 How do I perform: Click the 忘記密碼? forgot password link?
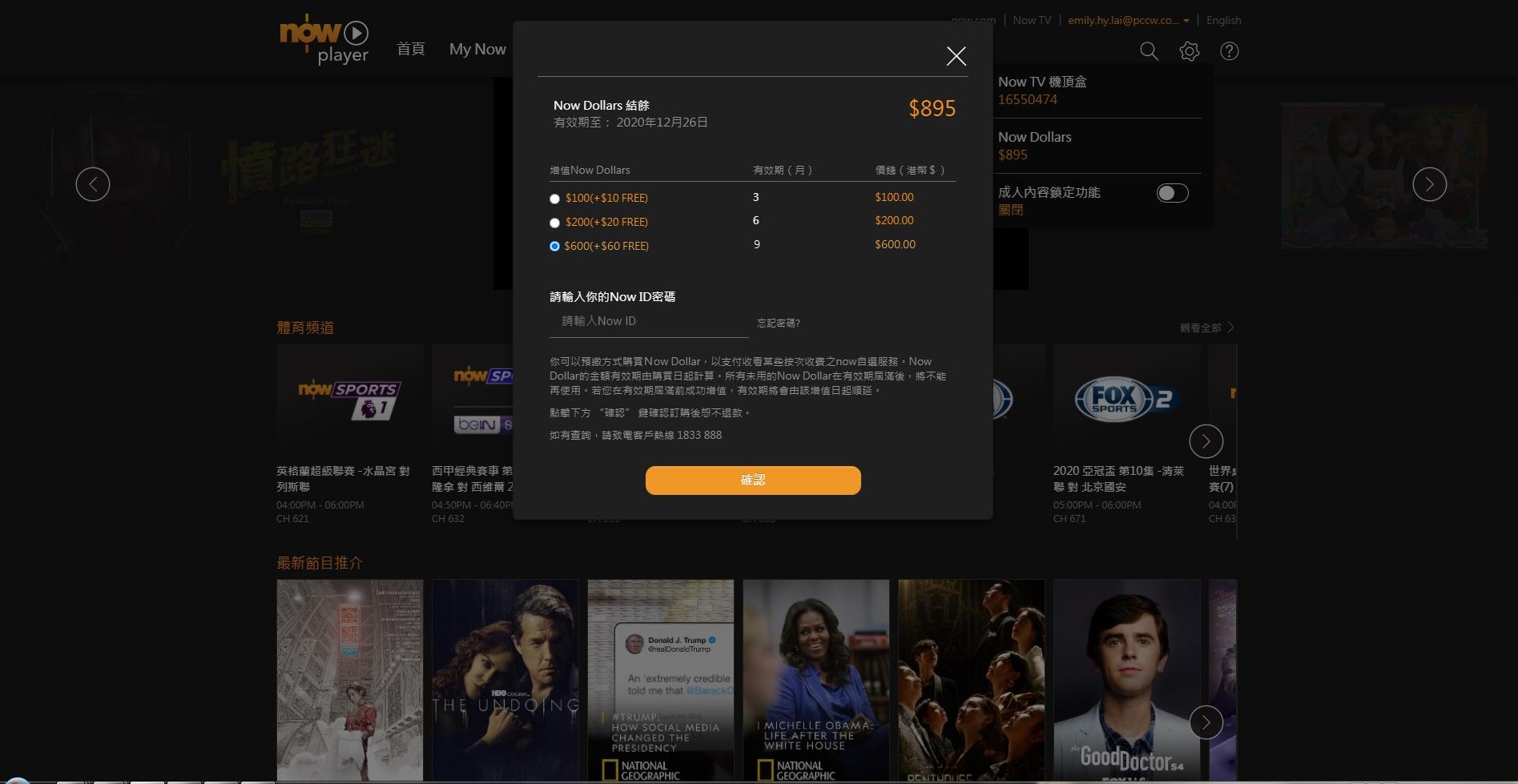(779, 323)
